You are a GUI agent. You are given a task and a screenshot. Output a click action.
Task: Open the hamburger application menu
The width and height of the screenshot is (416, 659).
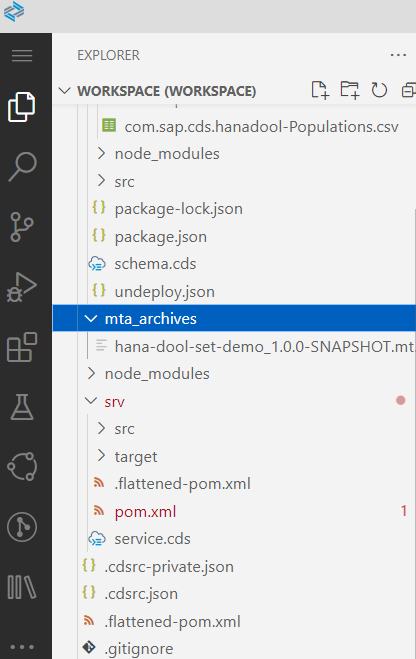click(x=22, y=55)
